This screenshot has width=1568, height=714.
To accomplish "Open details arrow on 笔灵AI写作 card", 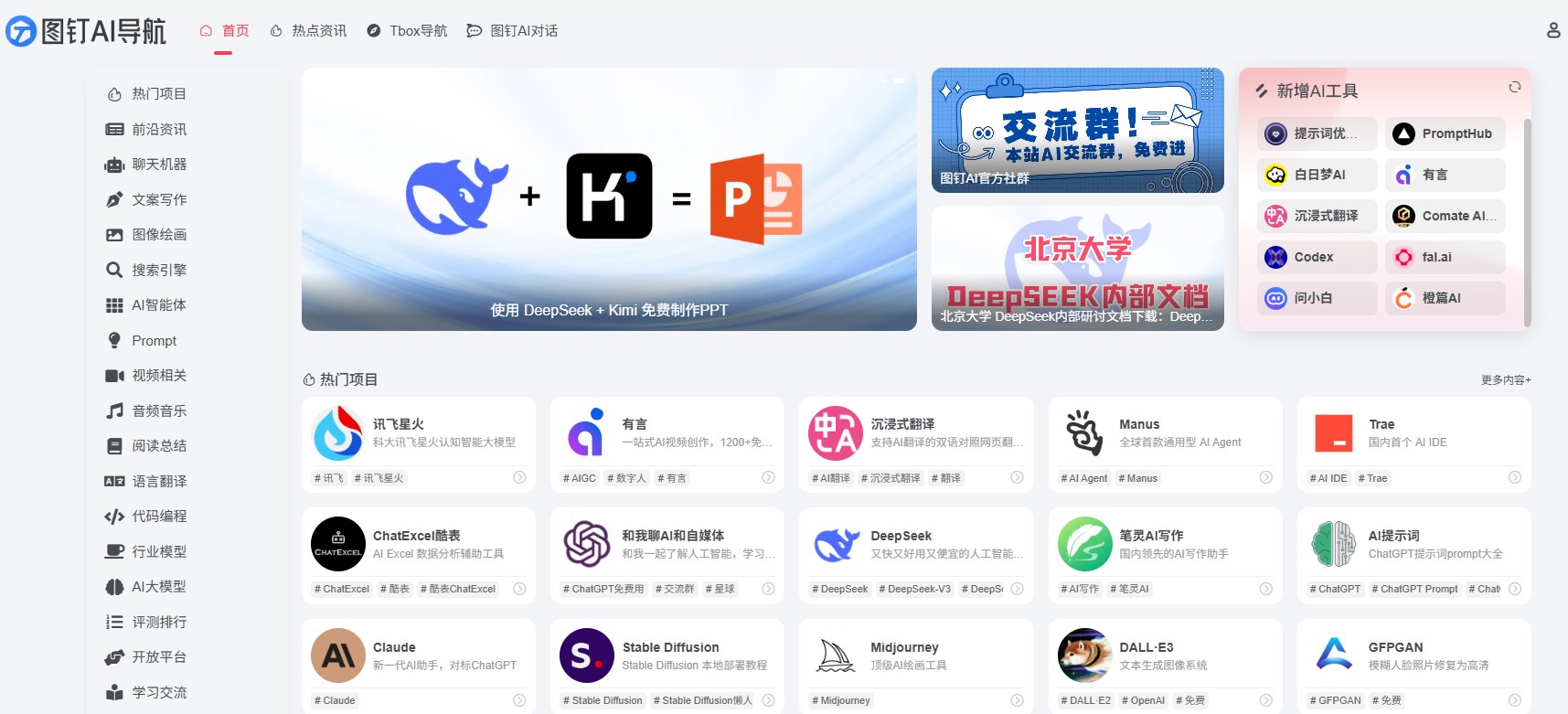I will coord(1266,589).
